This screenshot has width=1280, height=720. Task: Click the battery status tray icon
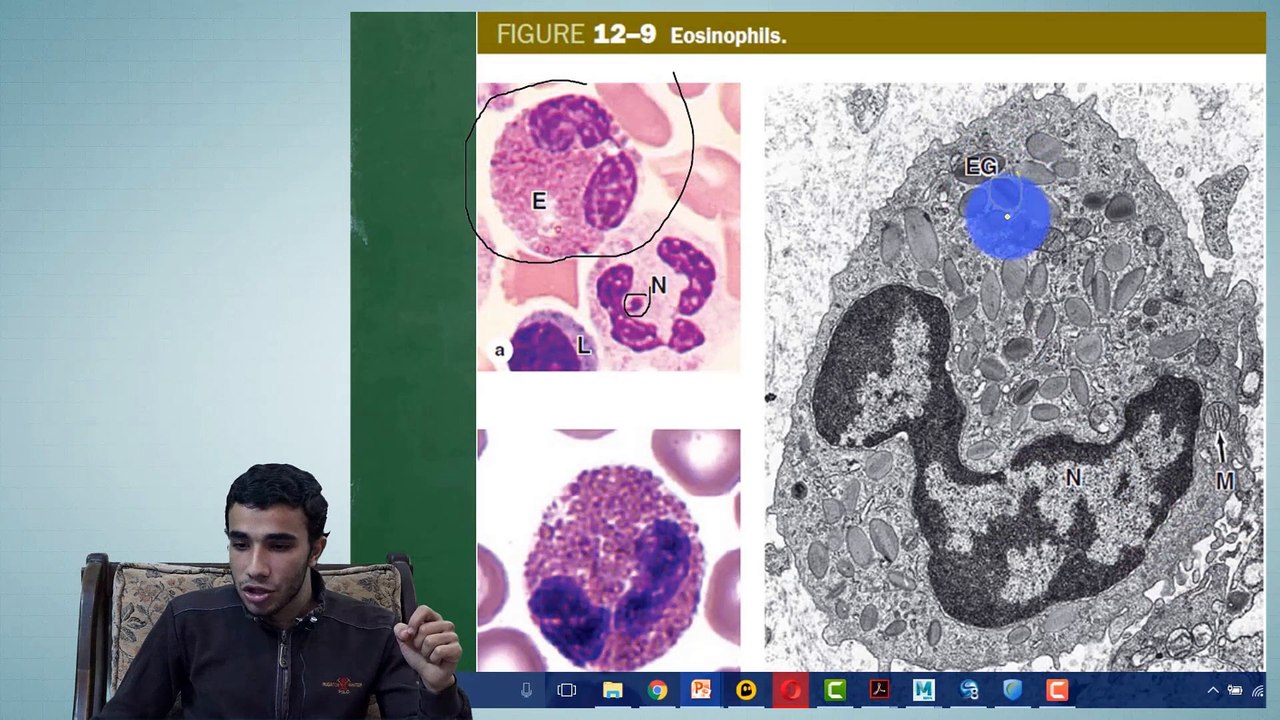point(1235,690)
